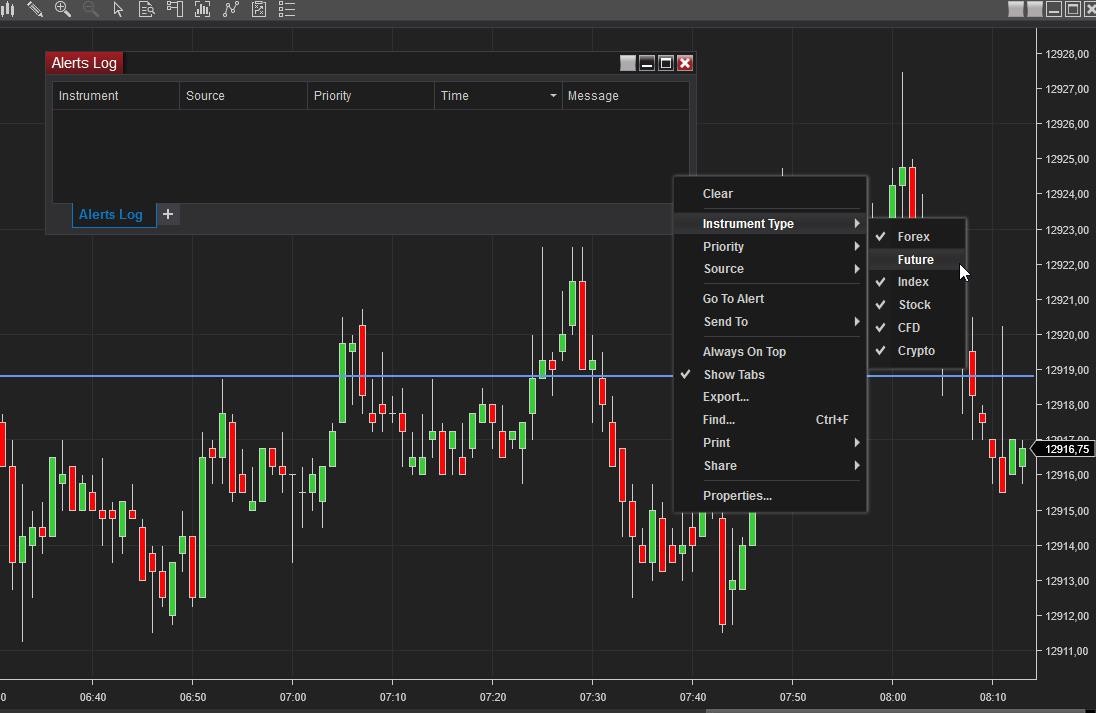Sort by the Priority column header
This screenshot has height=713, width=1096.
370,96
